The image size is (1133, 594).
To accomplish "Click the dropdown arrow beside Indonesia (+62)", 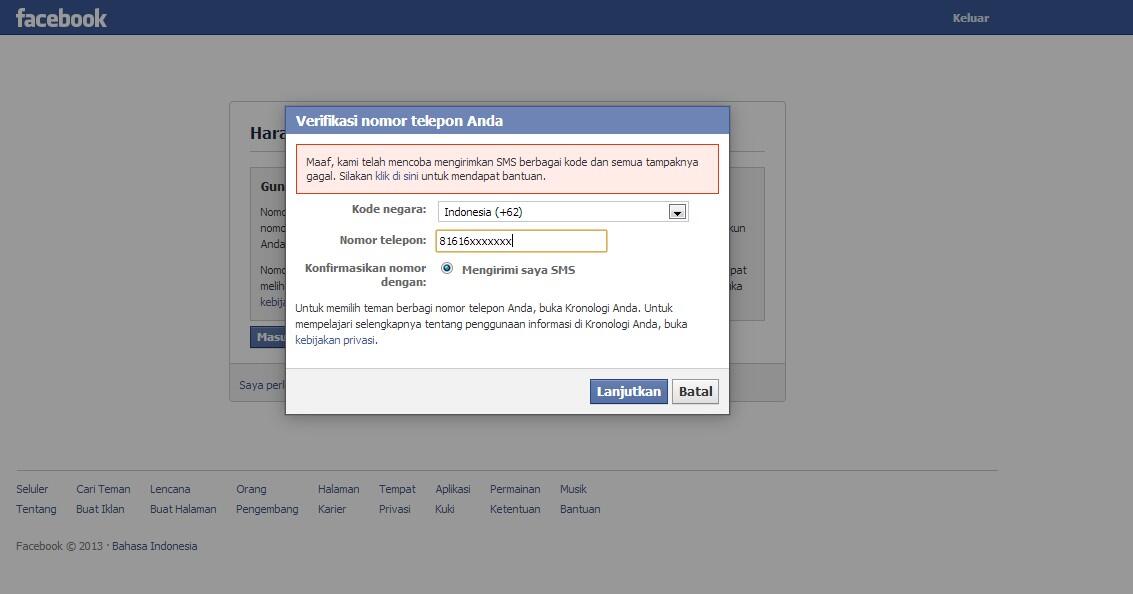I will pyautogui.click(x=677, y=212).
